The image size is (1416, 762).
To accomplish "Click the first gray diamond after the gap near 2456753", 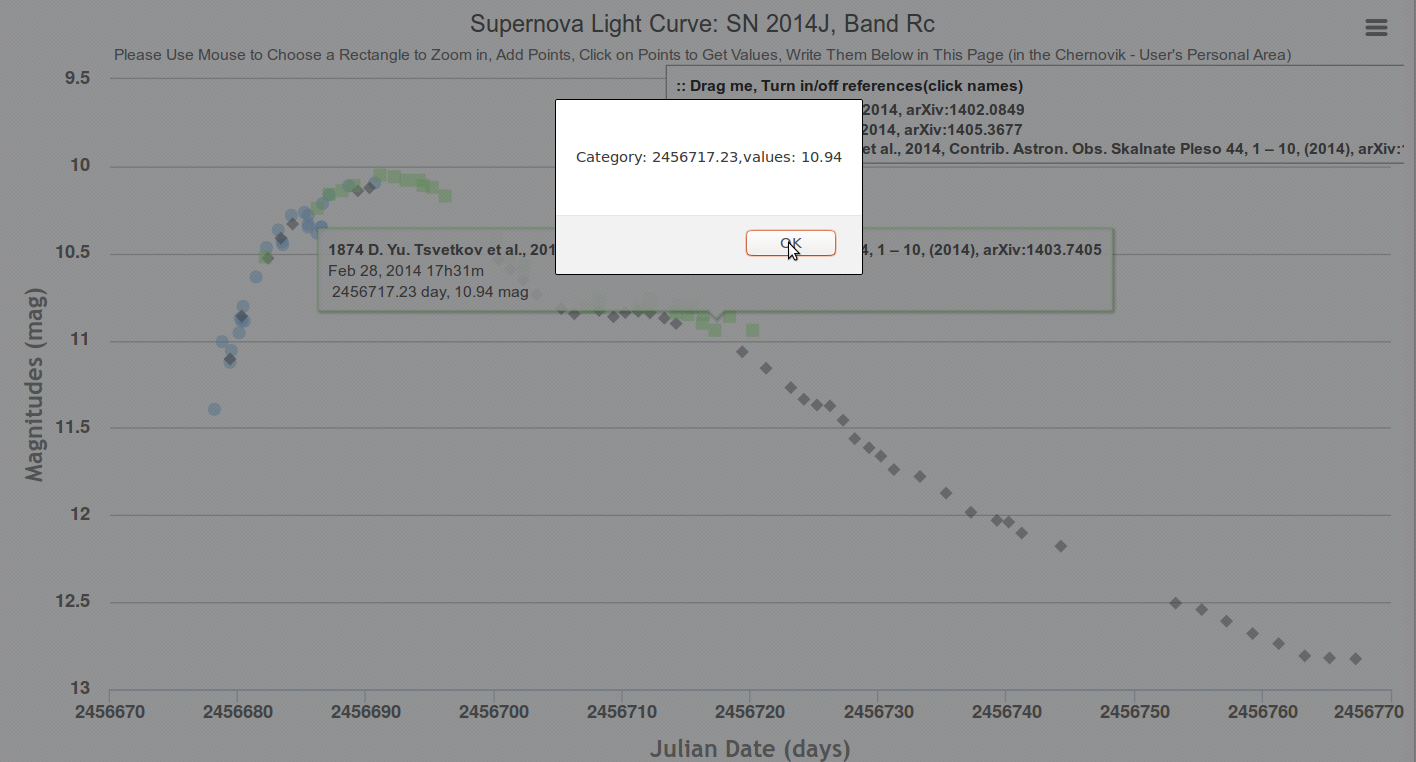I will tap(1176, 603).
